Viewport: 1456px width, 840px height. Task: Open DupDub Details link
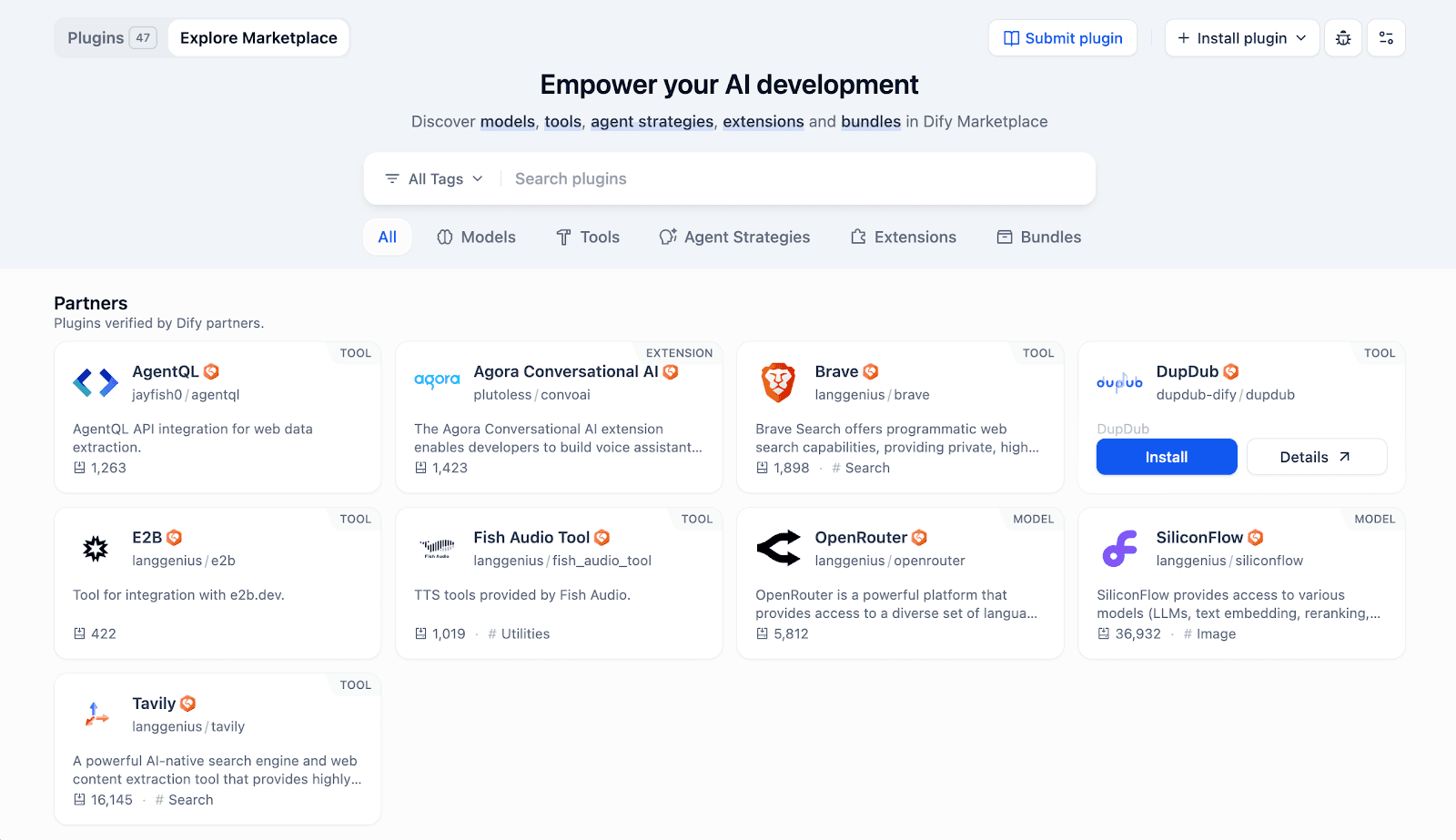point(1316,457)
